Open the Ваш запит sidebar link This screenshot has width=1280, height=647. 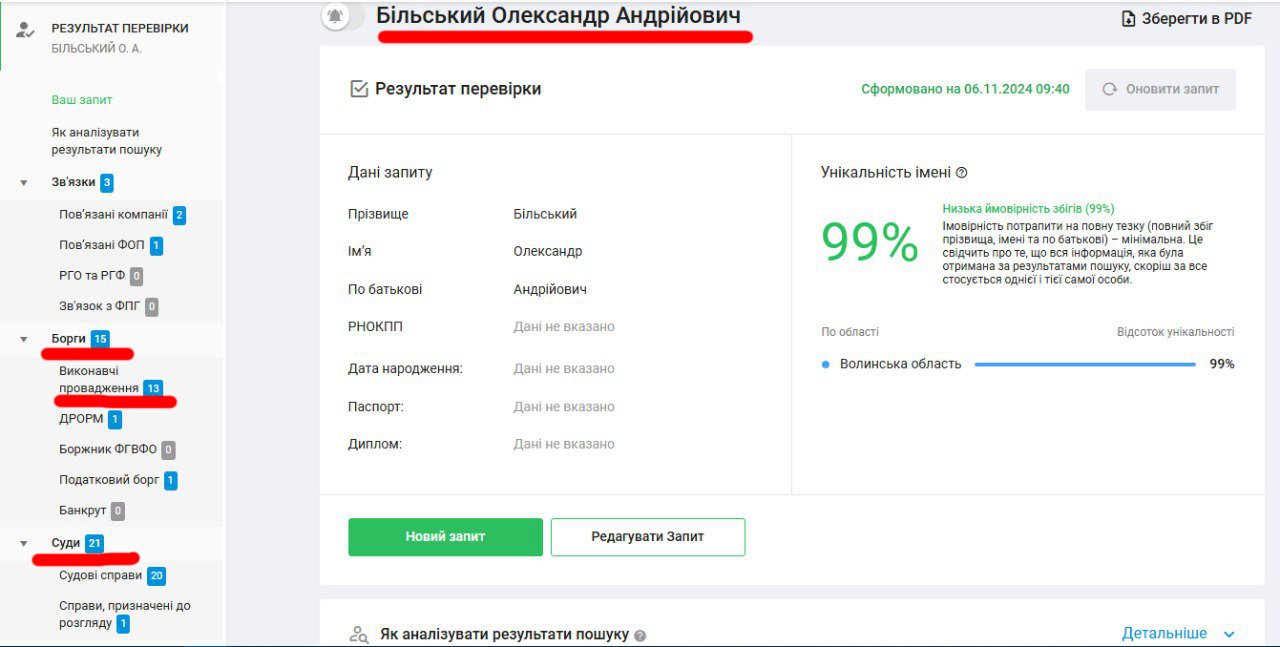(82, 100)
